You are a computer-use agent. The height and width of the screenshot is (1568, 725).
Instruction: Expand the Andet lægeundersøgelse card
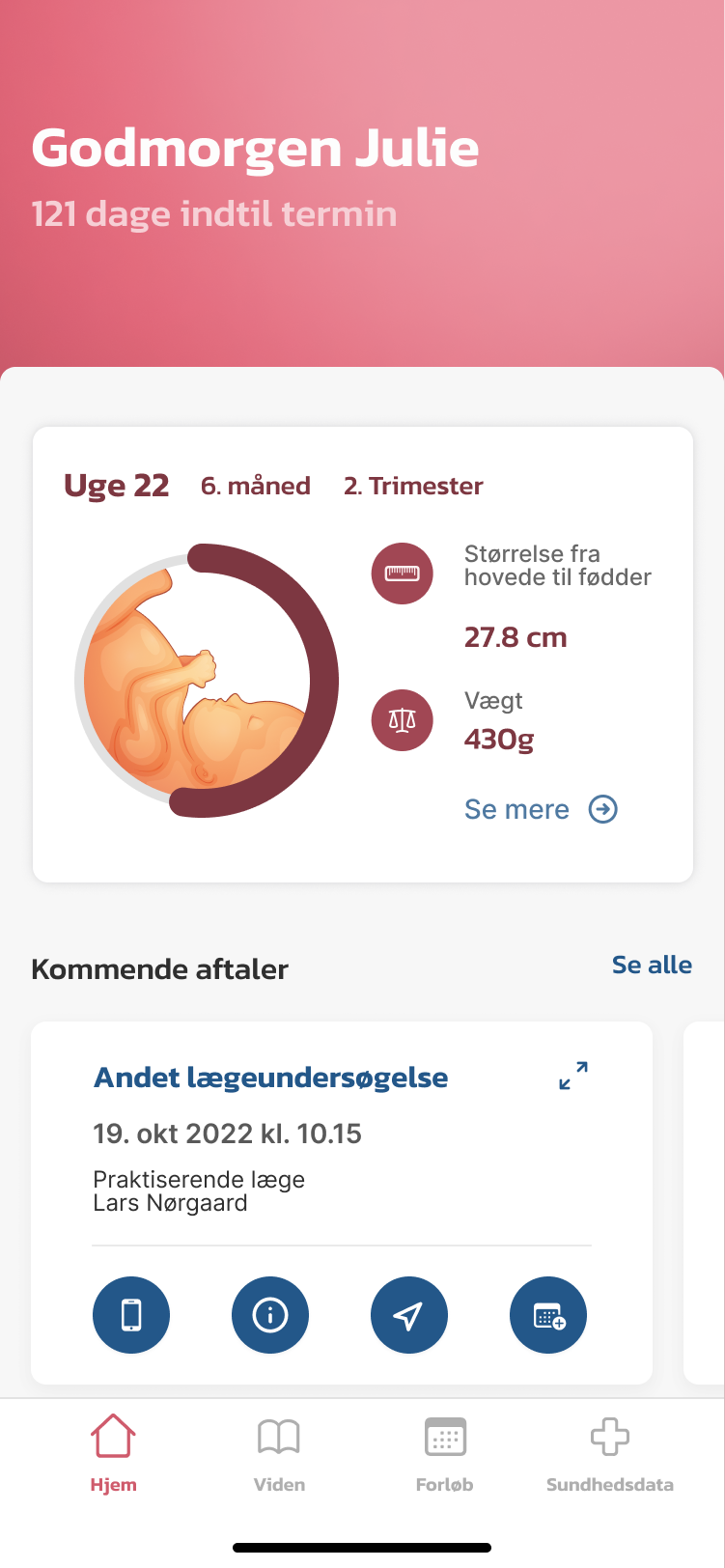(x=573, y=1075)
